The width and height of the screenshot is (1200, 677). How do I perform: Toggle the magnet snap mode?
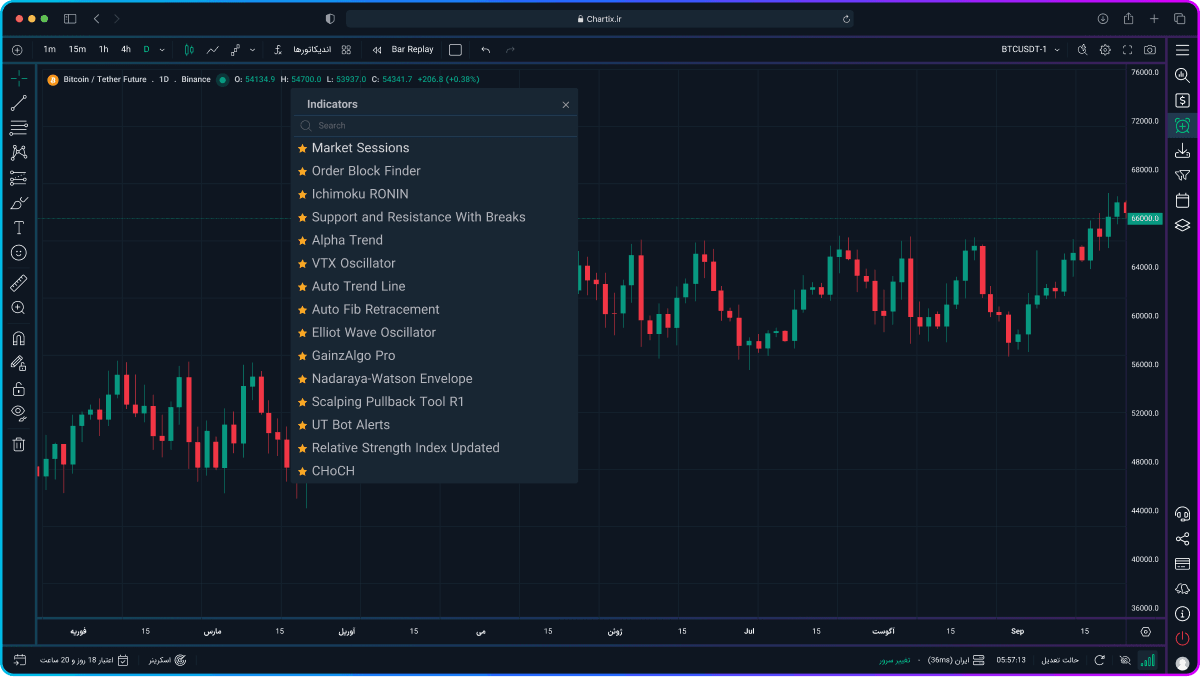click(x=18, y=338)
